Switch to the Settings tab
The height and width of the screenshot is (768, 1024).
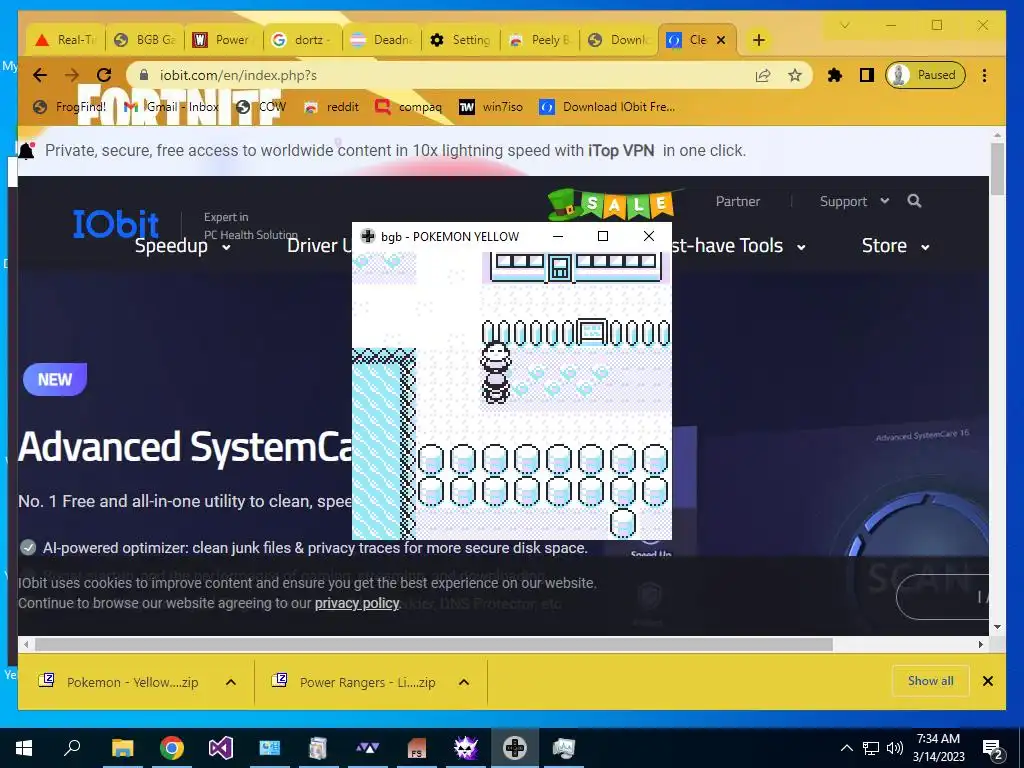coord(460,40)
